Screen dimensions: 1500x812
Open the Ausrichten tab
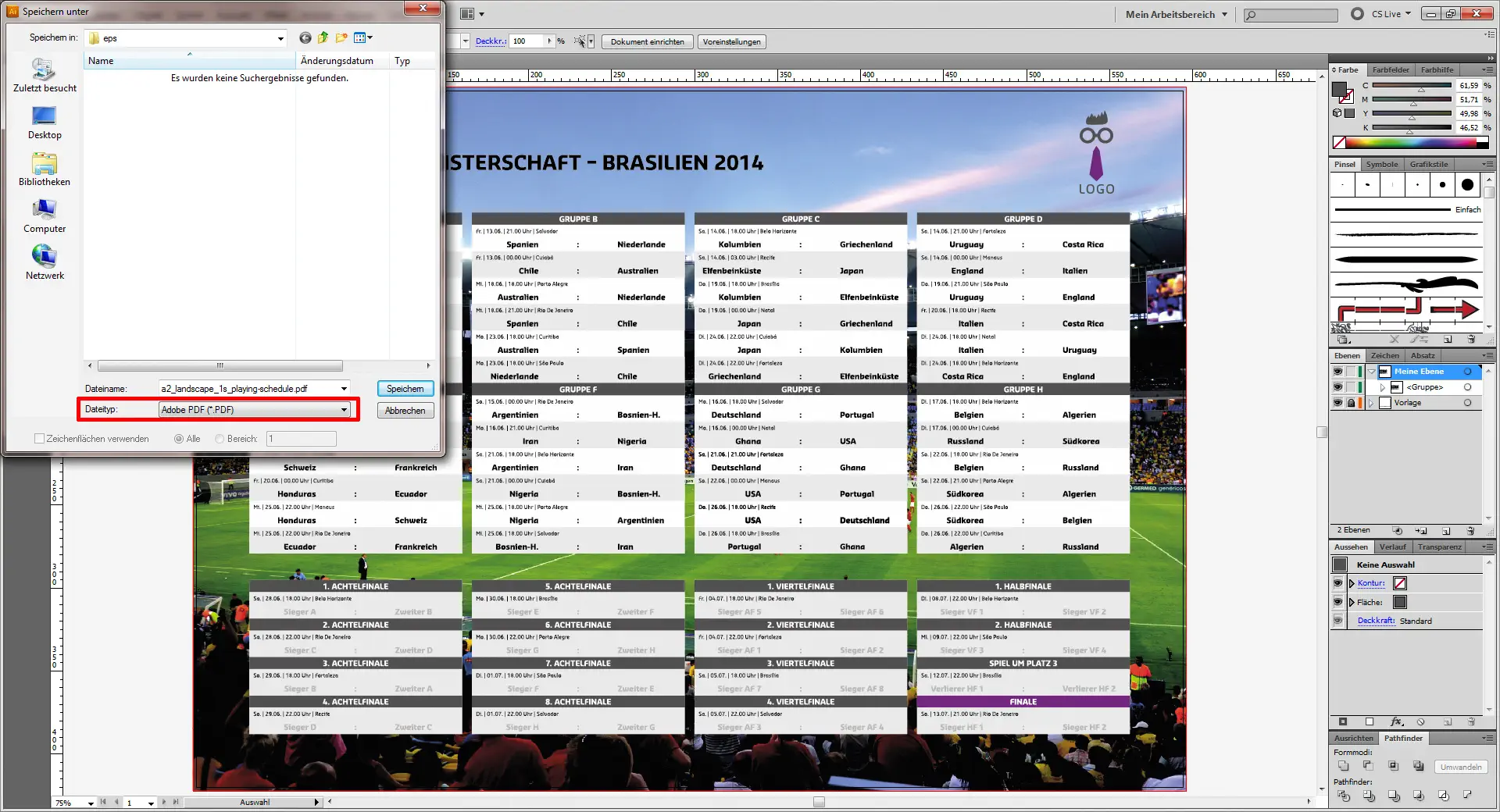pos(1353,739)
